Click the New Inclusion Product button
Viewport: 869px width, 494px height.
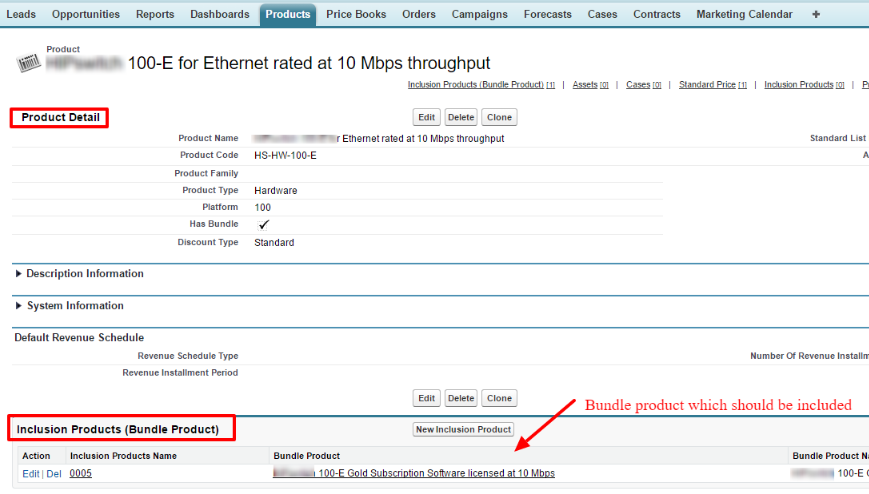463,429
